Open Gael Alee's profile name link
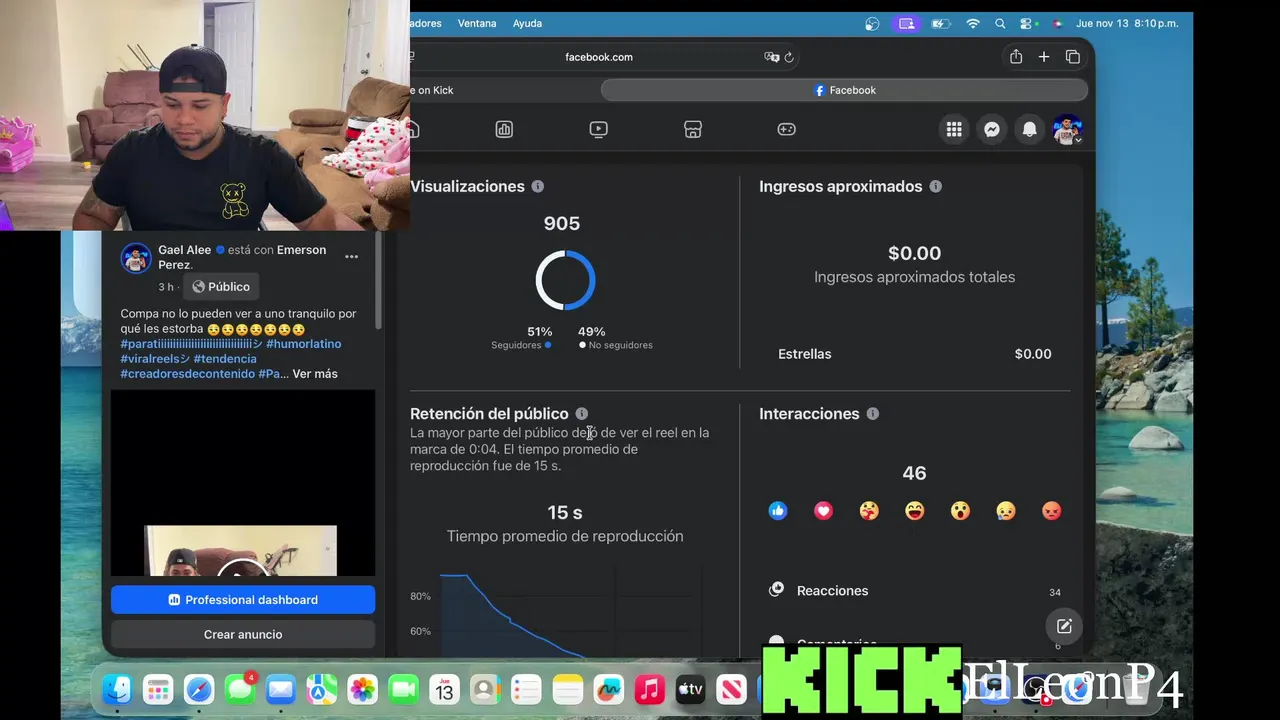 (184, 250)
